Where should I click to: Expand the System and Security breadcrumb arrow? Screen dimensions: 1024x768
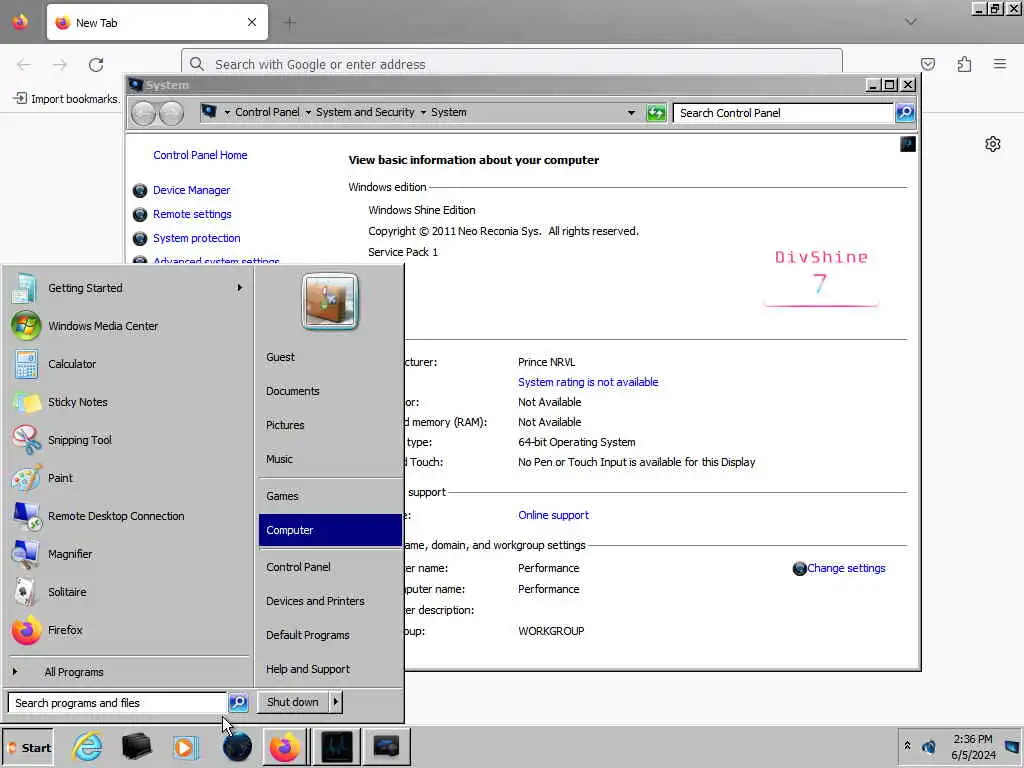point(423,112)
